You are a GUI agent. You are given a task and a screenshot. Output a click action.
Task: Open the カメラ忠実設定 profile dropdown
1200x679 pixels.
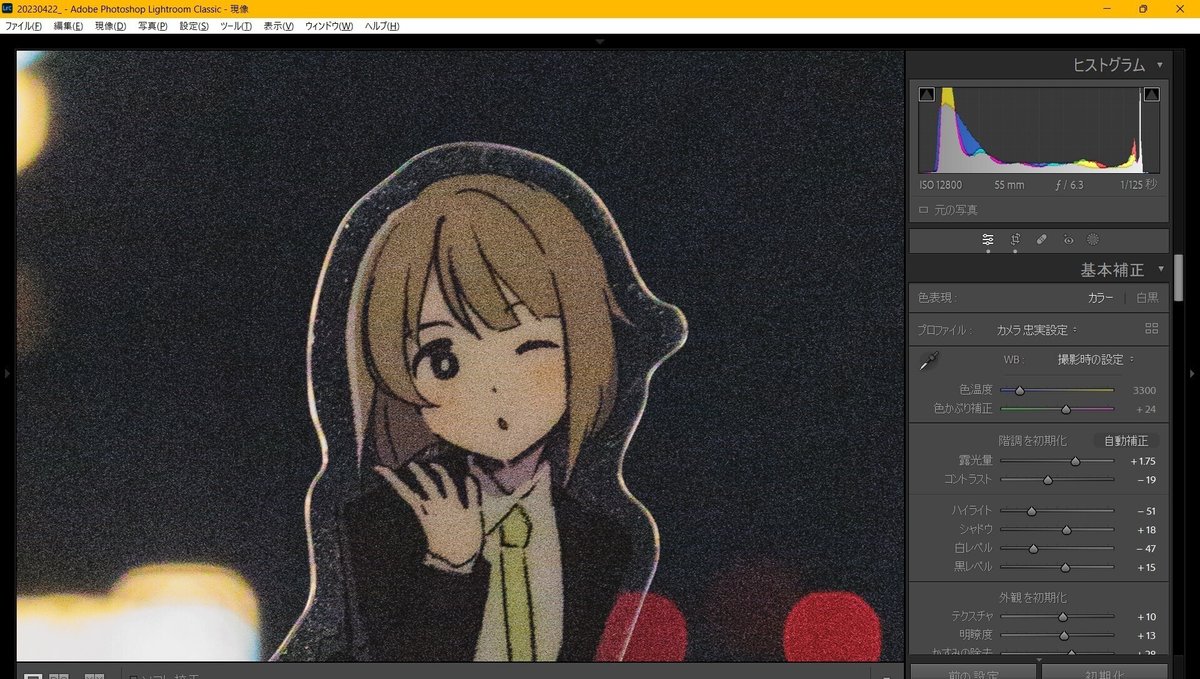pos(1037,329)
